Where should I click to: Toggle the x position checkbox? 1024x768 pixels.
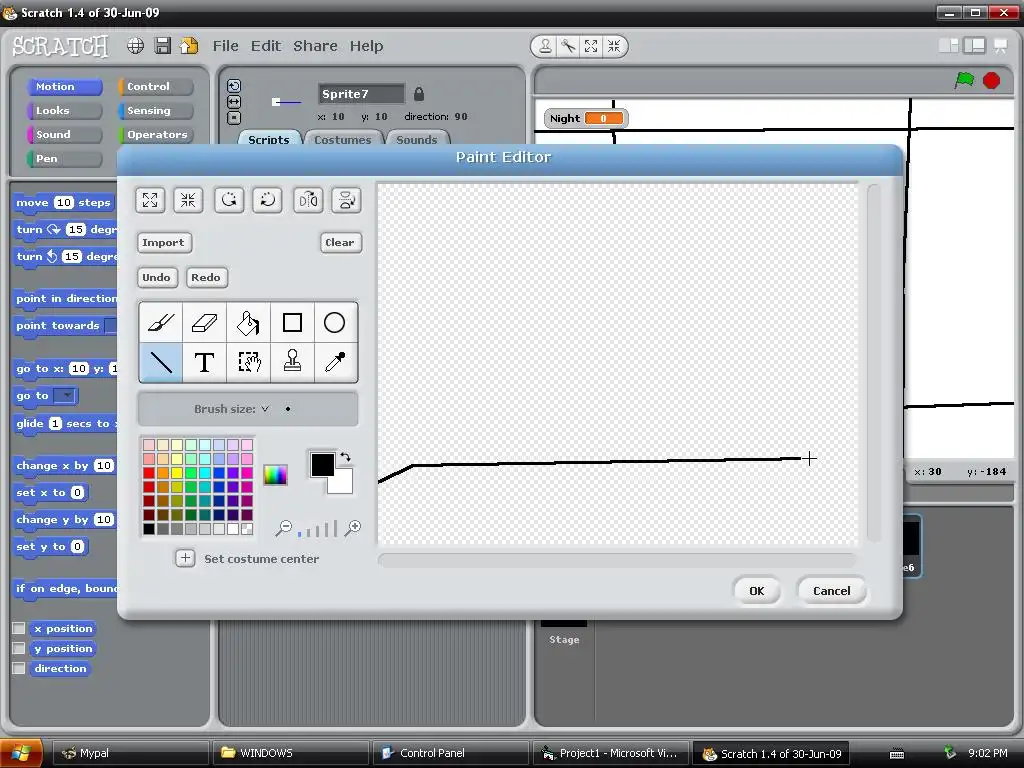click(x=19, y=628)
